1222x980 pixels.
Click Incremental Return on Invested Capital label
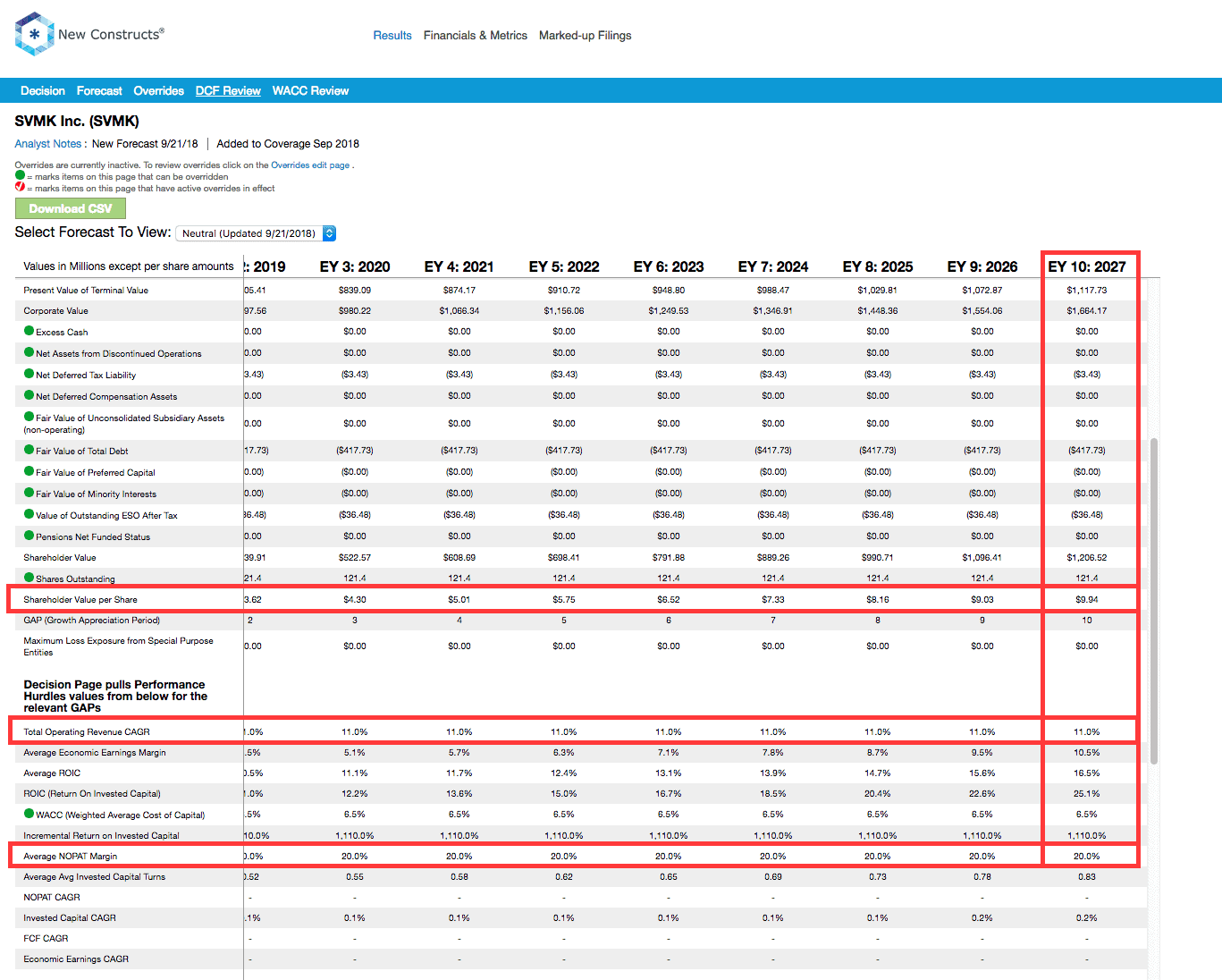(x=101, y=835)
